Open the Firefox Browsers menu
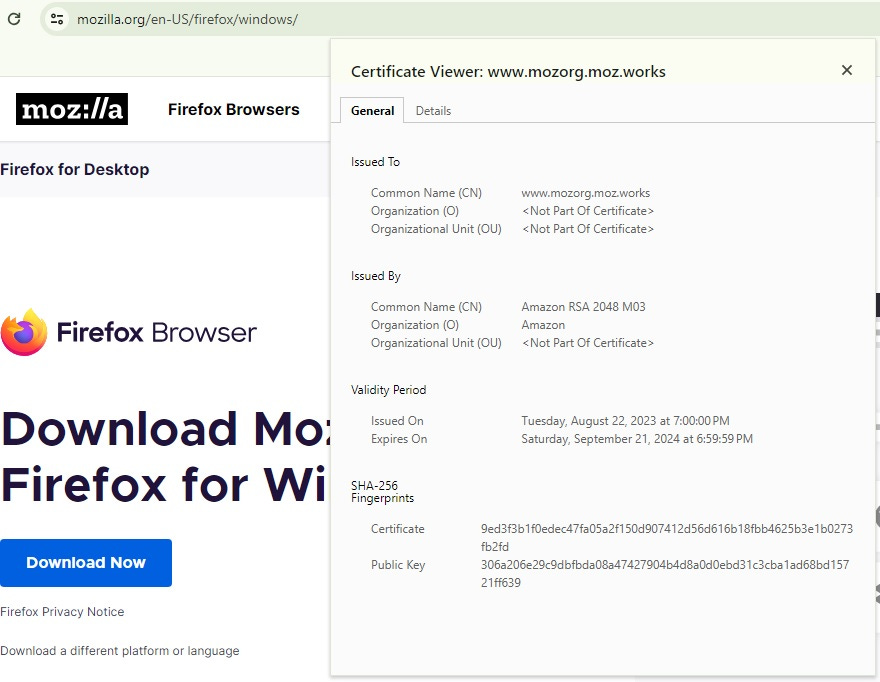This screenshot has height=682, width=880. pyautogui.click(x=233, y=109)
